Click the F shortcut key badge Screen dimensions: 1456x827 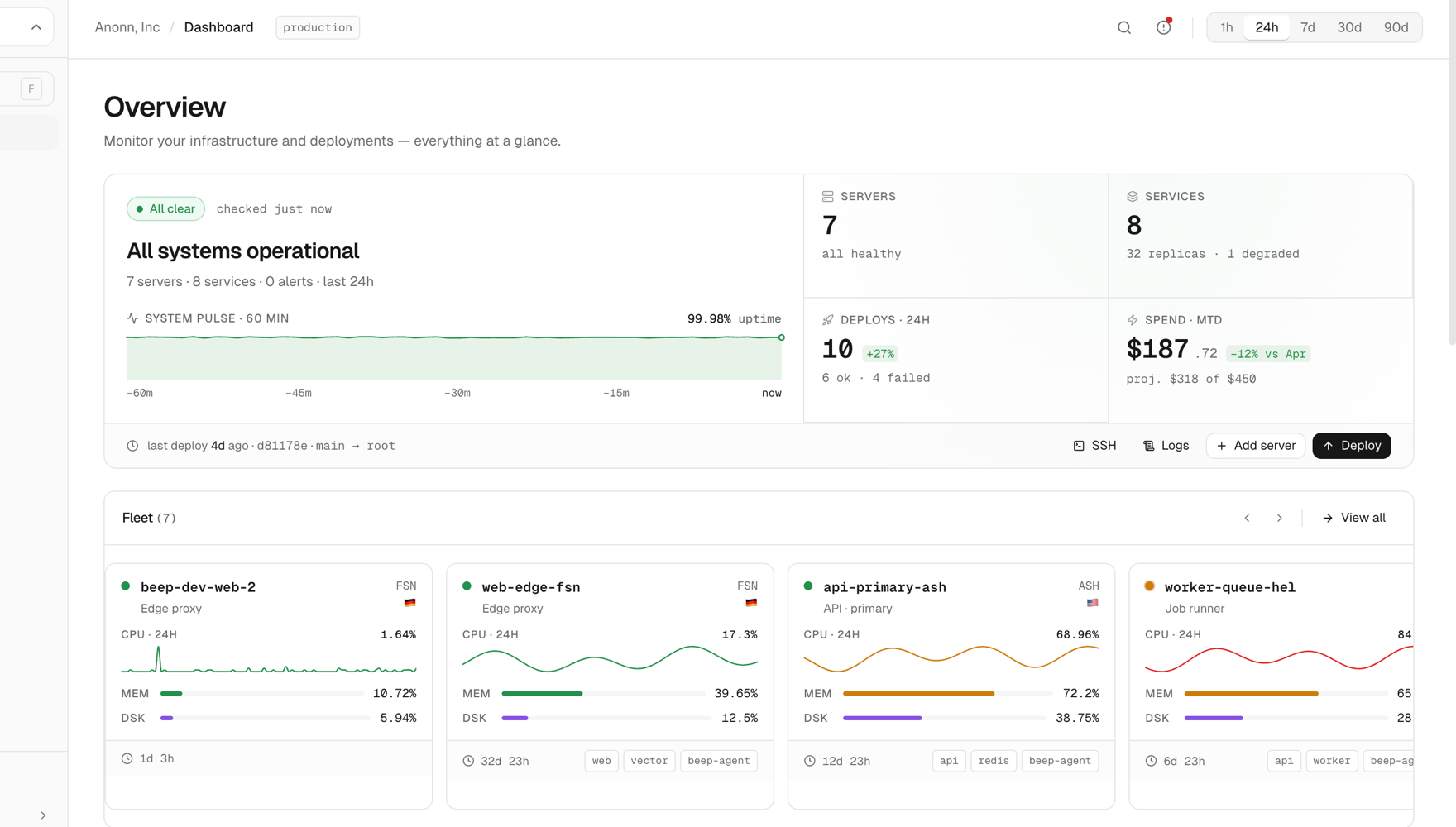[x=31, y=88]
